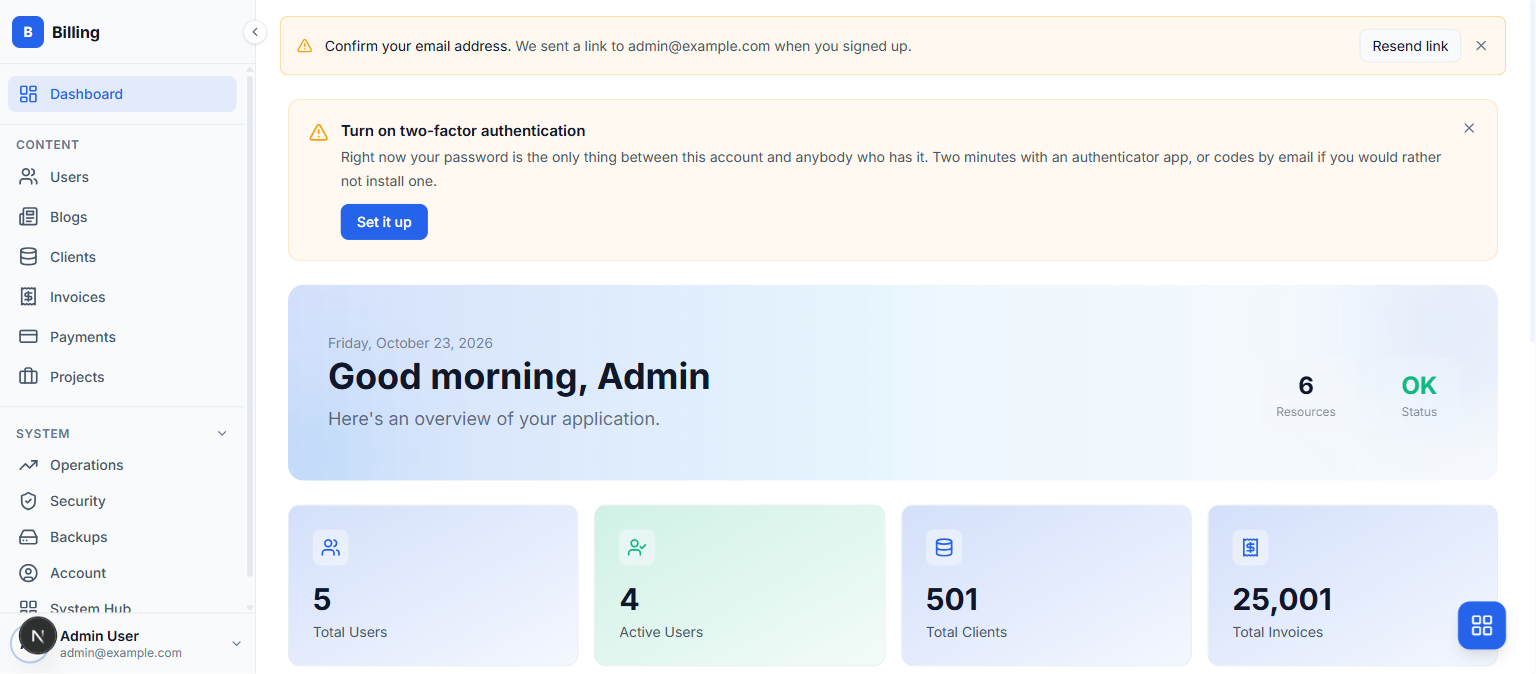Viewport: 1536px width, 674px height.
Task: Click the Users people icon in sidebar
Action: 28,177
